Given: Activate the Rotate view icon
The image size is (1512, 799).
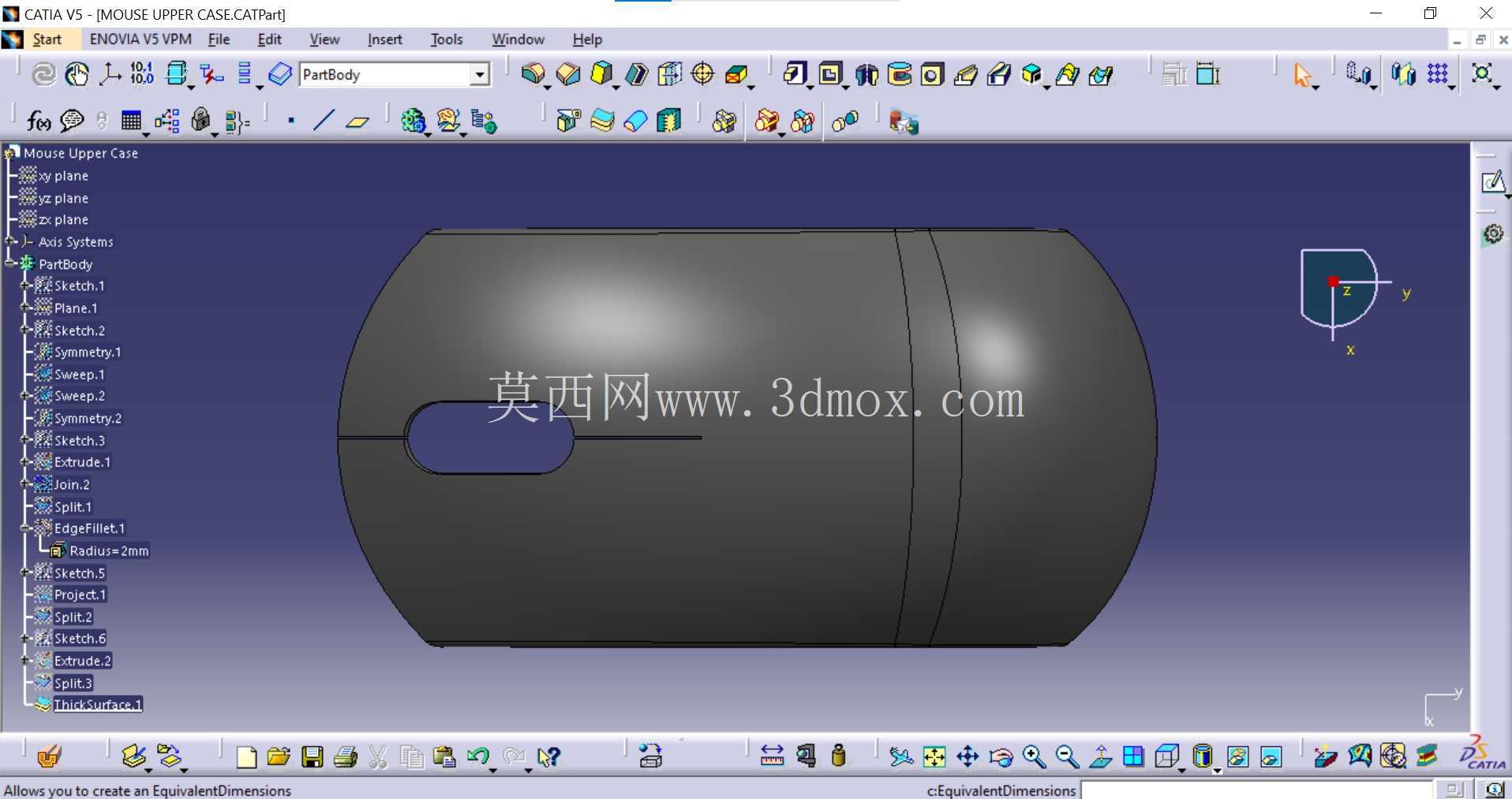Looking at the screenshot, I should point(1001,756).
